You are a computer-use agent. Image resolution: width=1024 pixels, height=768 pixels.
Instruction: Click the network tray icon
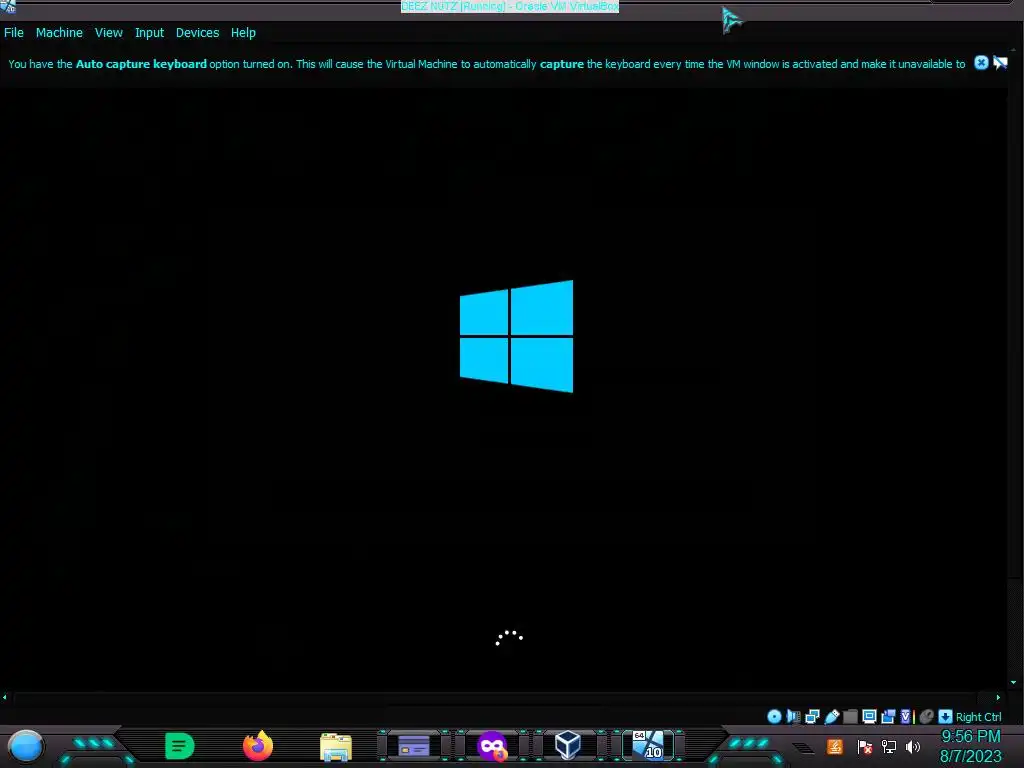click(x=889, y=746)
